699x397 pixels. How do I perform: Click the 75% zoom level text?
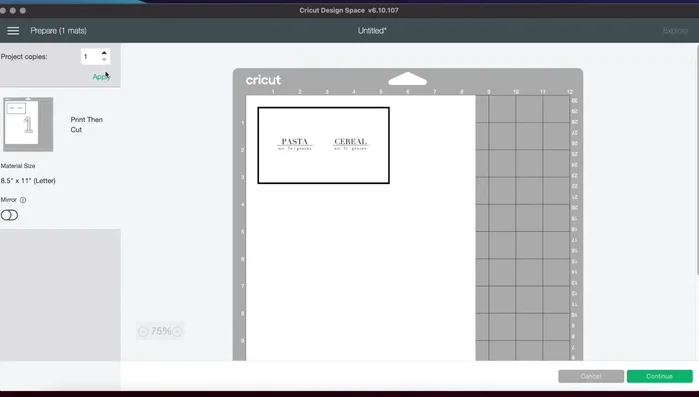[161, 331]
